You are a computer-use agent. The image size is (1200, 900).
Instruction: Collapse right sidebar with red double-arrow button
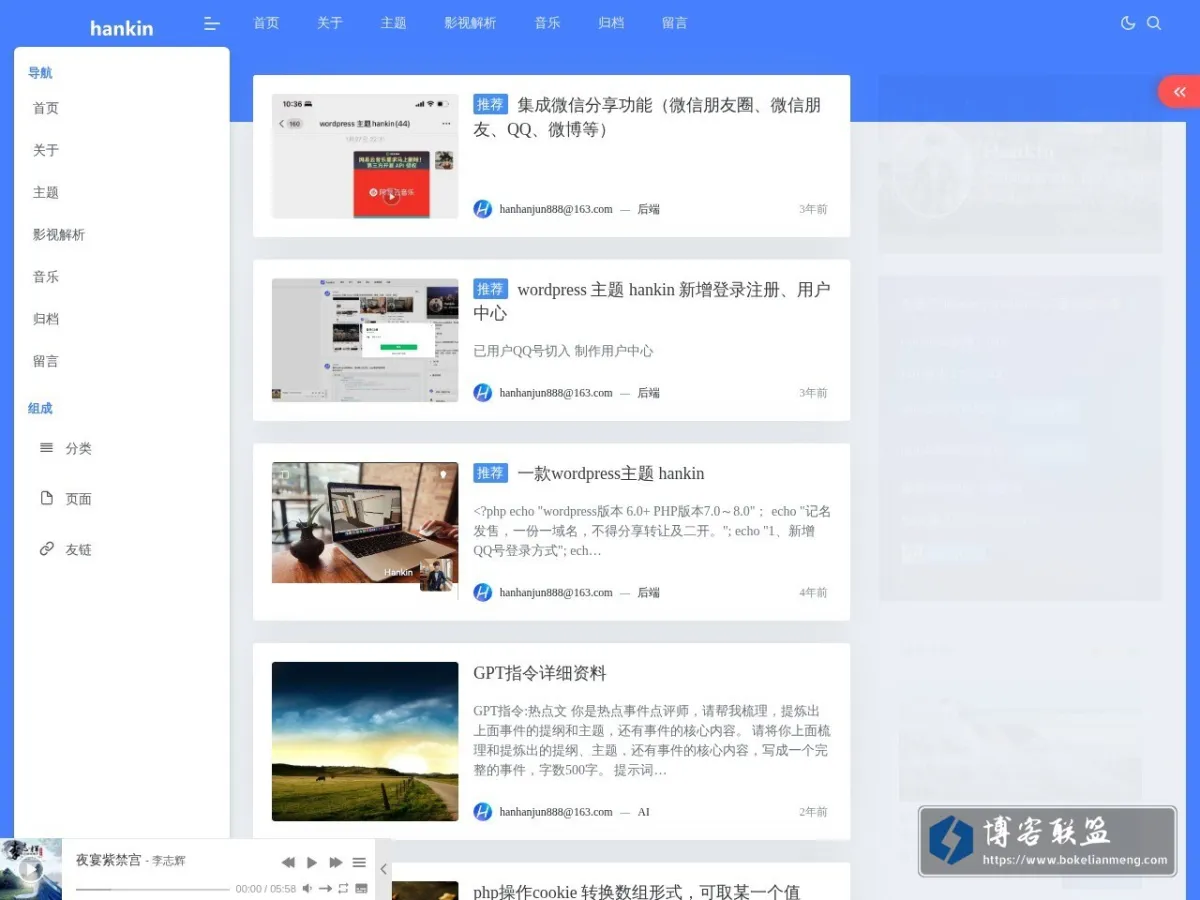(x=1180, y=91)
